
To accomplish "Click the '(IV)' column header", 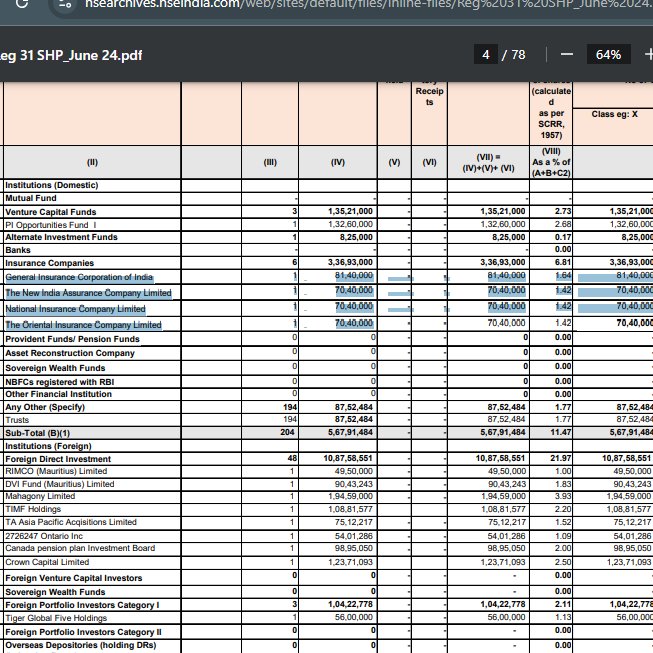I will pyautogui.click(x=338, y=163).
